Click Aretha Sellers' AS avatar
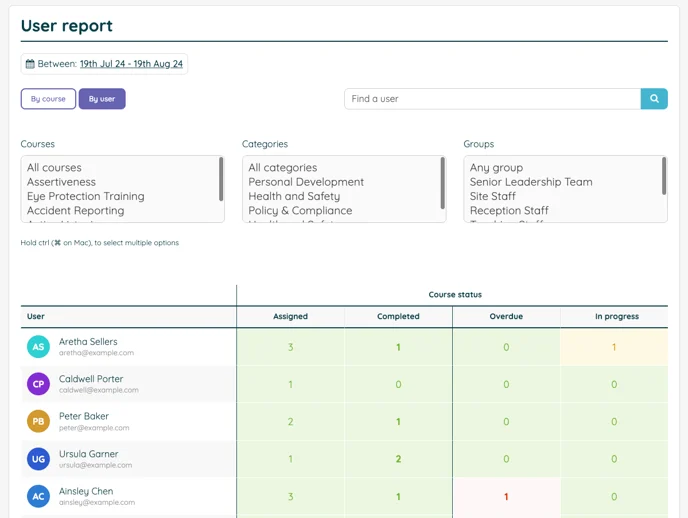Viewport: 688px width, 518px height. (38, 347)
